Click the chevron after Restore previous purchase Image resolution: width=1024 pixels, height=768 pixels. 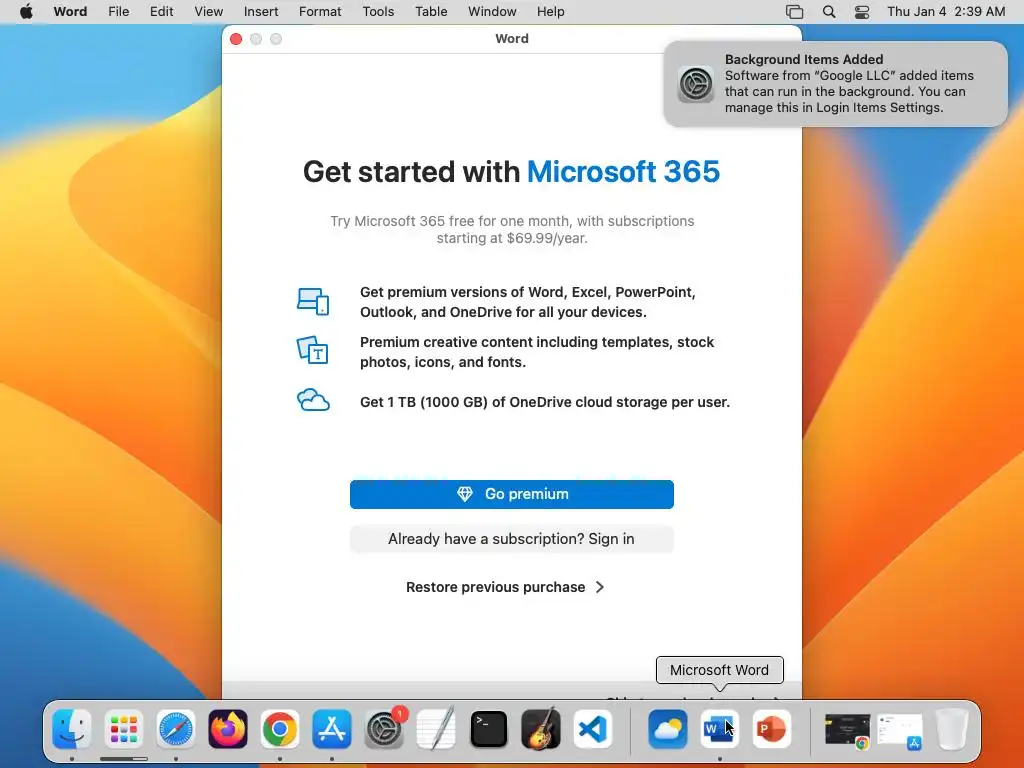click(x=600, y=587)
